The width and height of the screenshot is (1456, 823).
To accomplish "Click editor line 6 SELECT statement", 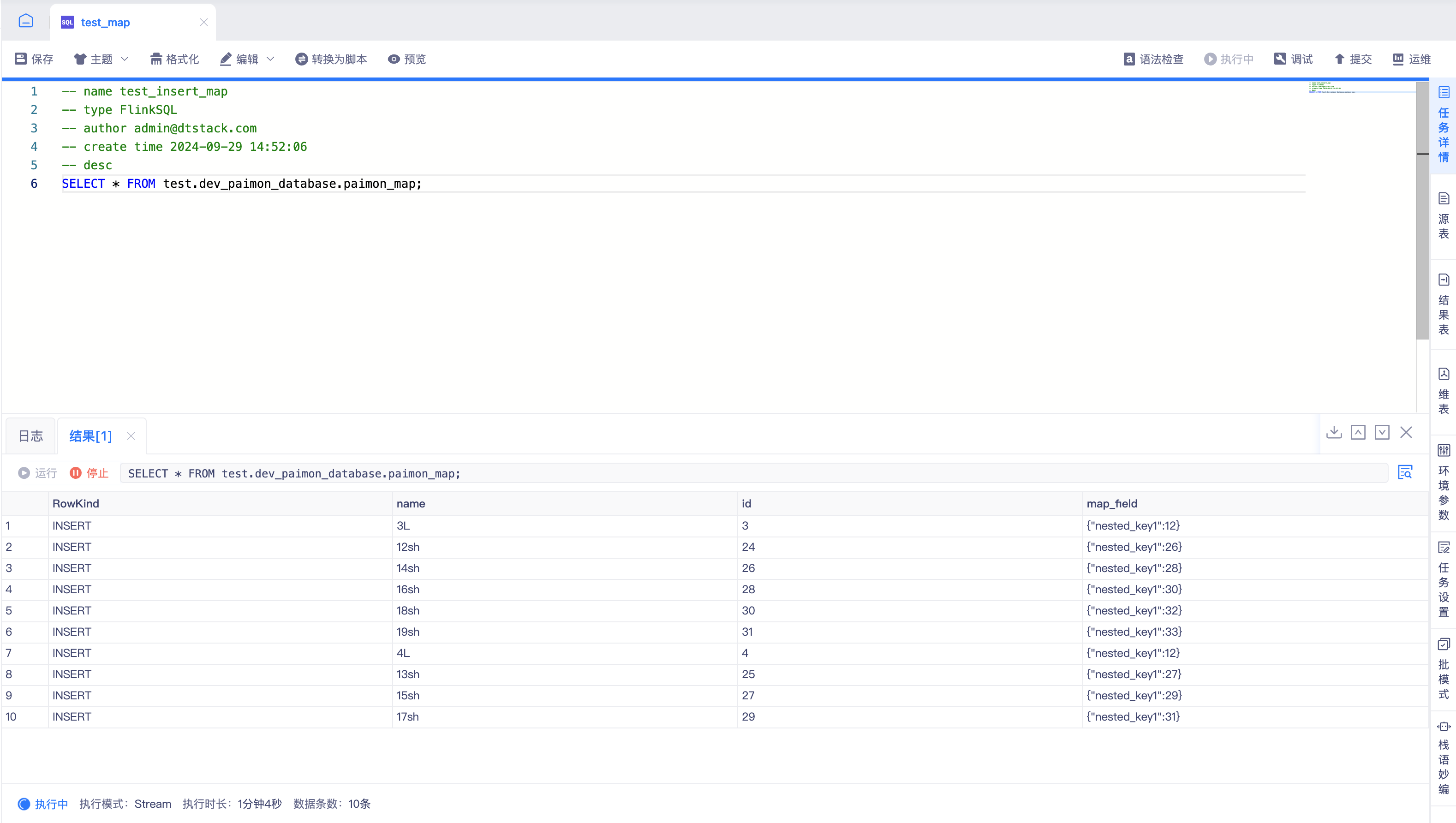I will [241, 184].
